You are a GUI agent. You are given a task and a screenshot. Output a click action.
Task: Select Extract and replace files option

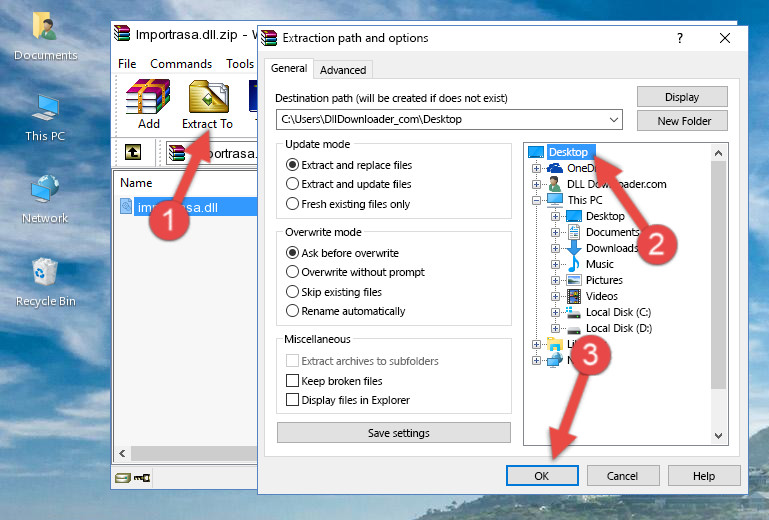[349, 165]
